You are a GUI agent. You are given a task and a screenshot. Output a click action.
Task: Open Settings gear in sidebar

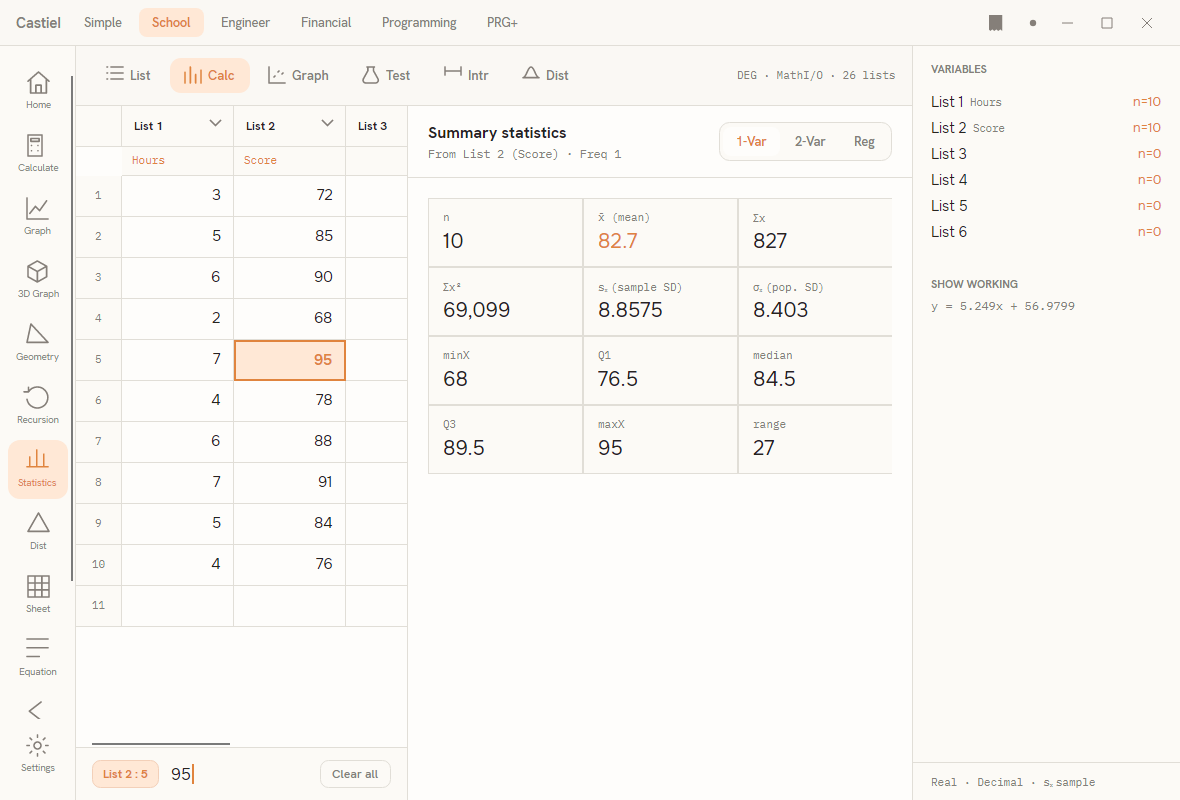38,754
